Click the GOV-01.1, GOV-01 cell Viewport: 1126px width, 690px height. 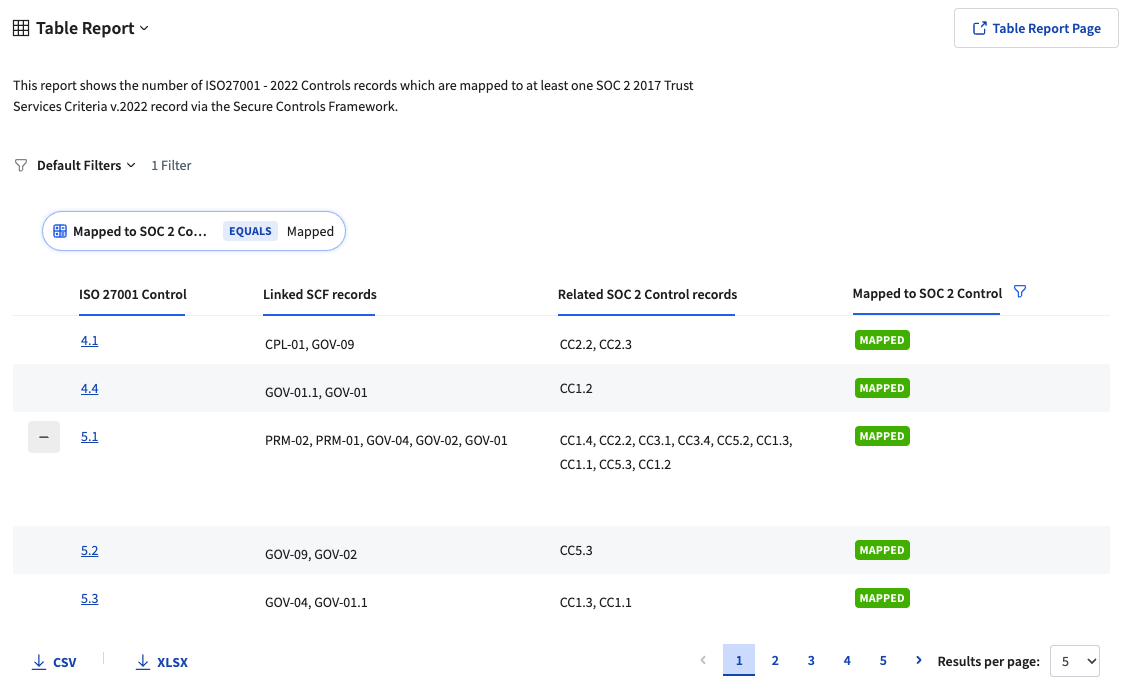(x=316, y=393)
